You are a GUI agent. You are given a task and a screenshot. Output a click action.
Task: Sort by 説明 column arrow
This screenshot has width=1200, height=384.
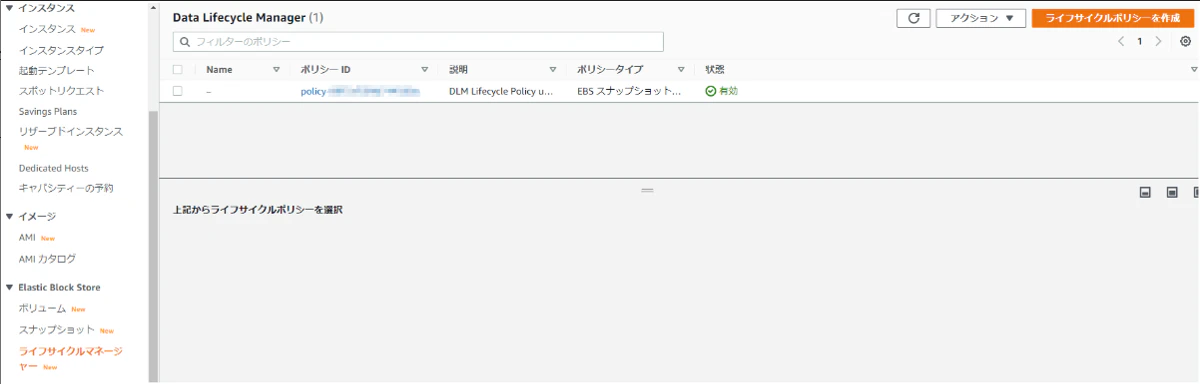(x=552, y=70)
